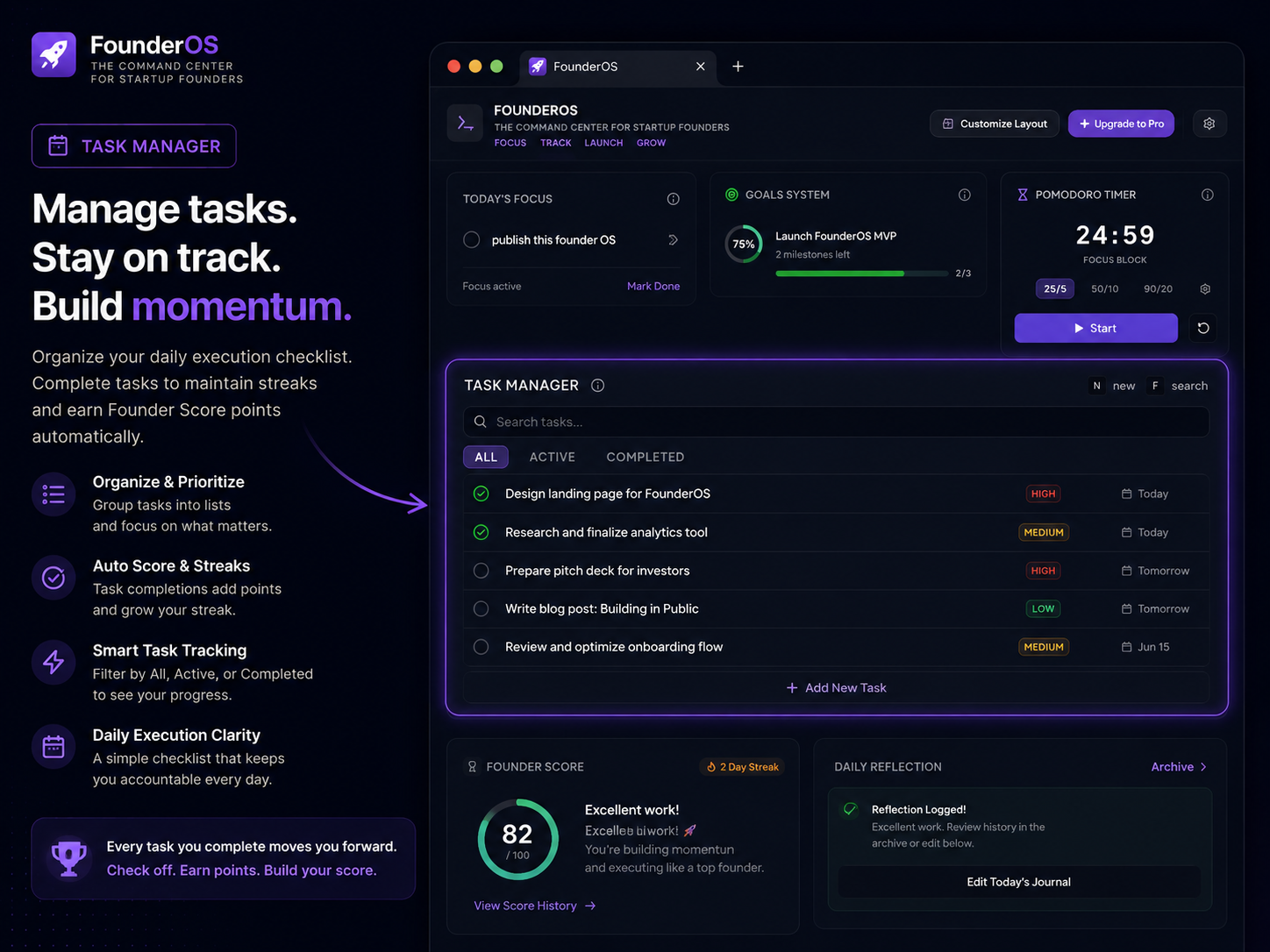
Task: Click the TASK MANAGER badge button
Action: coord(134,146)
